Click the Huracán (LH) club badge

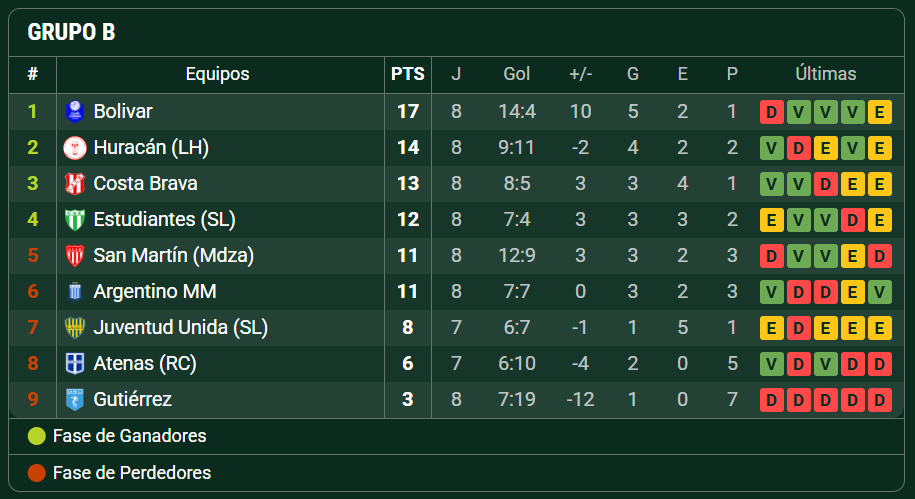[x=75, y=148]
